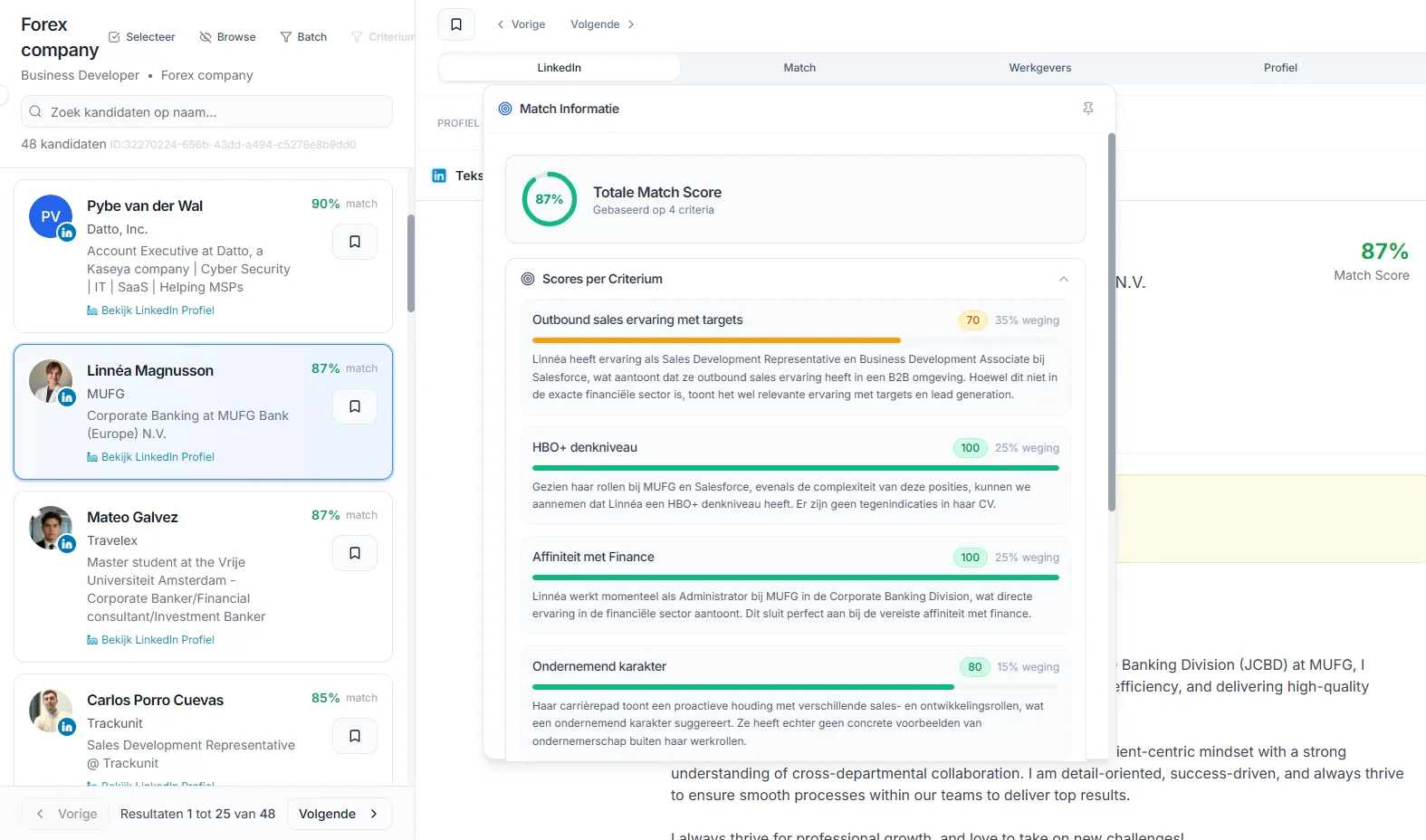
Task: Click the Selecteer toolbar option
Action: click(x=142, y=37)
